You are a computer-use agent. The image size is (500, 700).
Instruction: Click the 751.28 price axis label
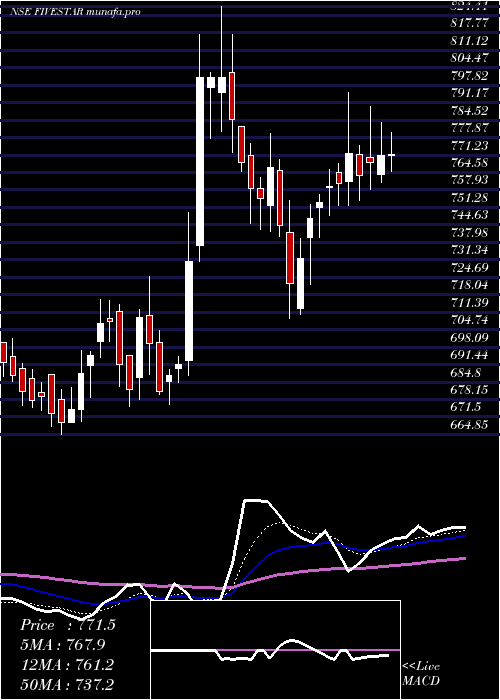point(469,197)
